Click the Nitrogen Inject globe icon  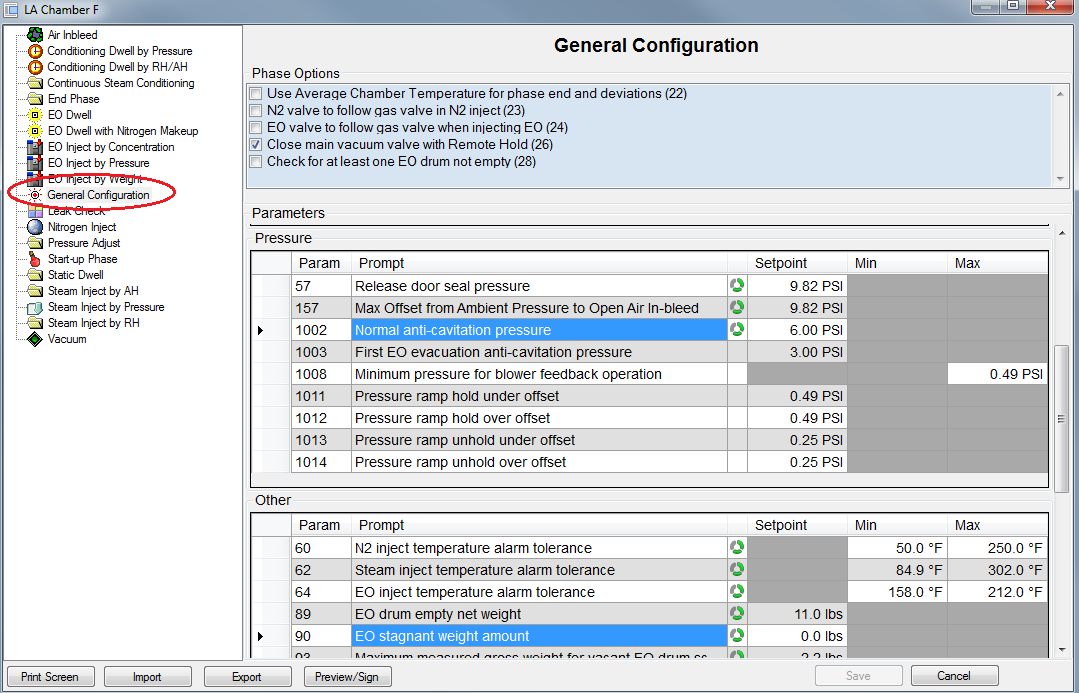pos(35,227)
